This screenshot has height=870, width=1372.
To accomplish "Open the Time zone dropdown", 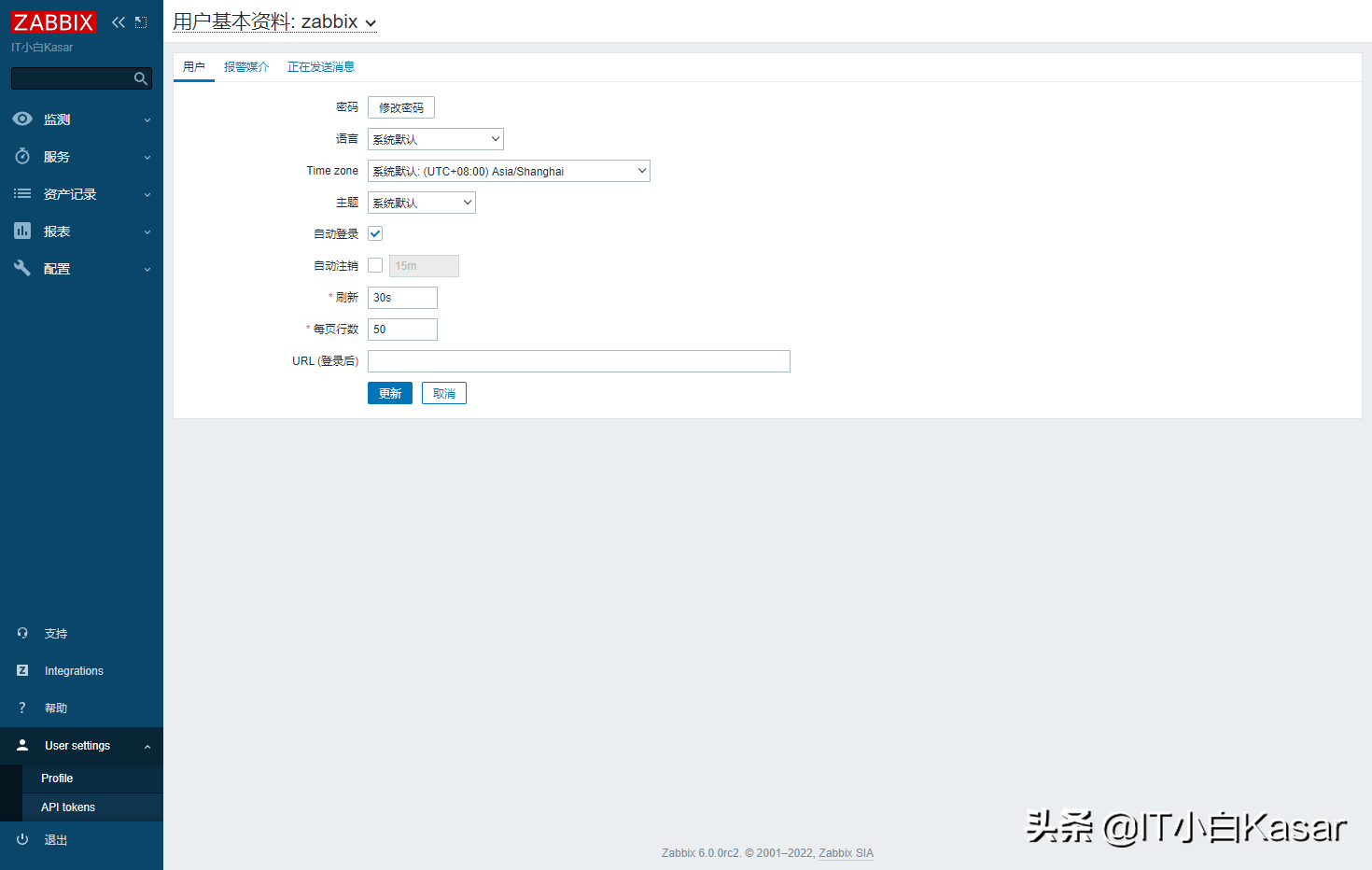I will [509, 171].
